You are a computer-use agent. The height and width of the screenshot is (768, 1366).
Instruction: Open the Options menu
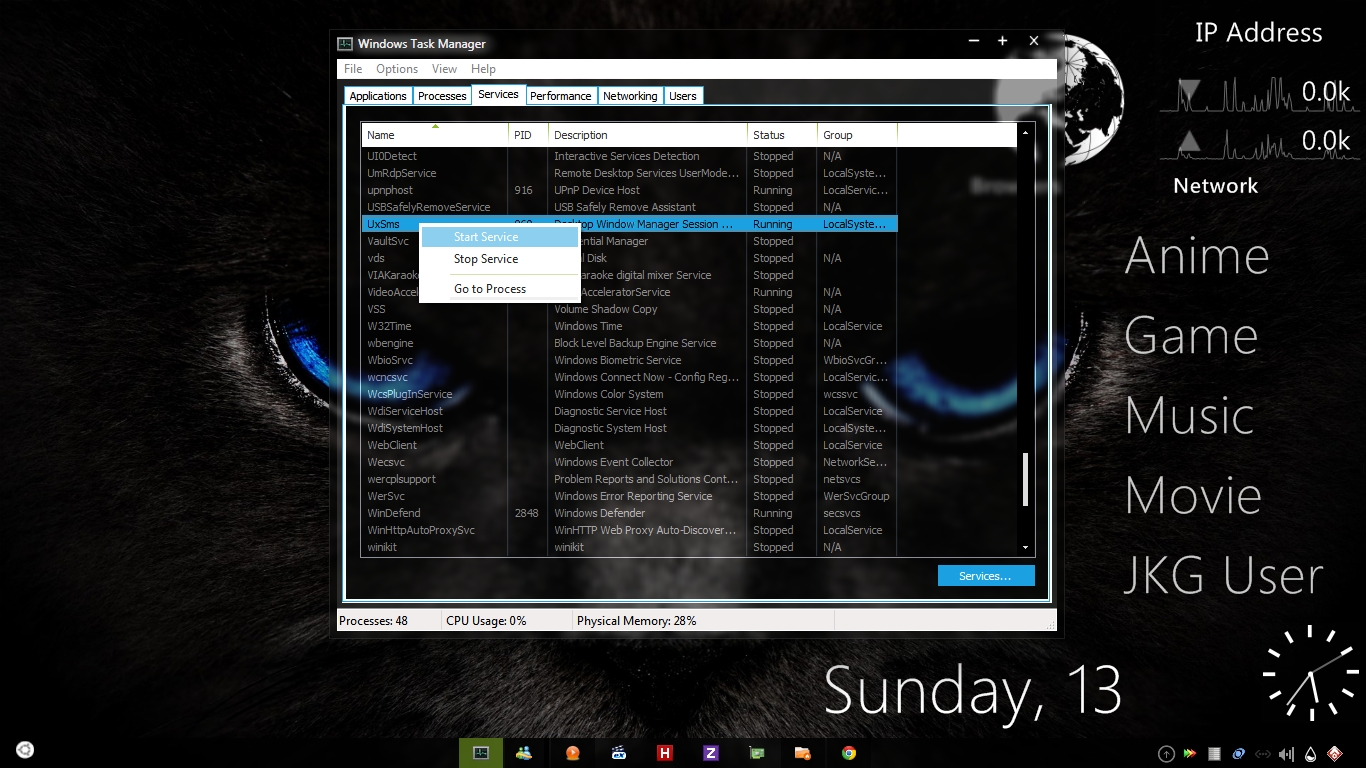(397, 69)
